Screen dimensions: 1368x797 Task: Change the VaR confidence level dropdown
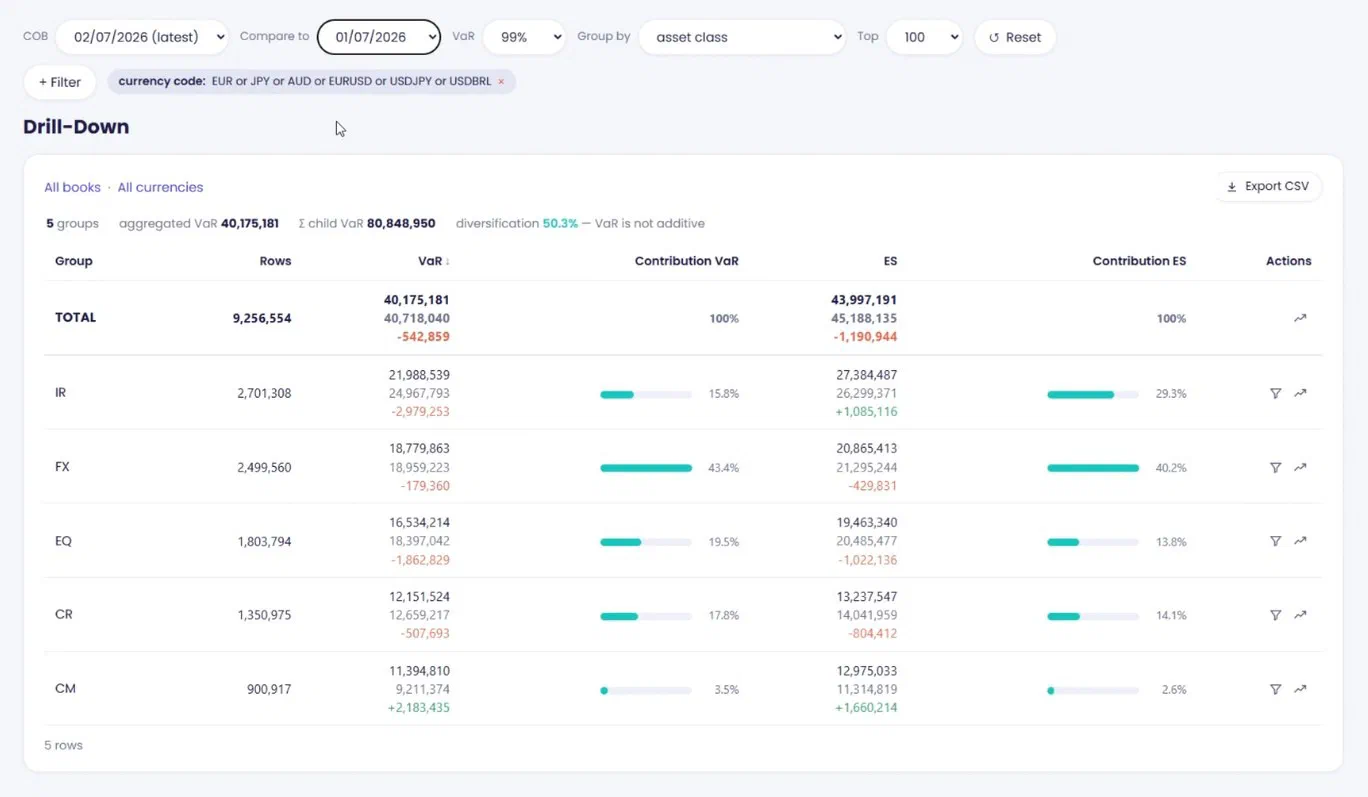point(524,37)
